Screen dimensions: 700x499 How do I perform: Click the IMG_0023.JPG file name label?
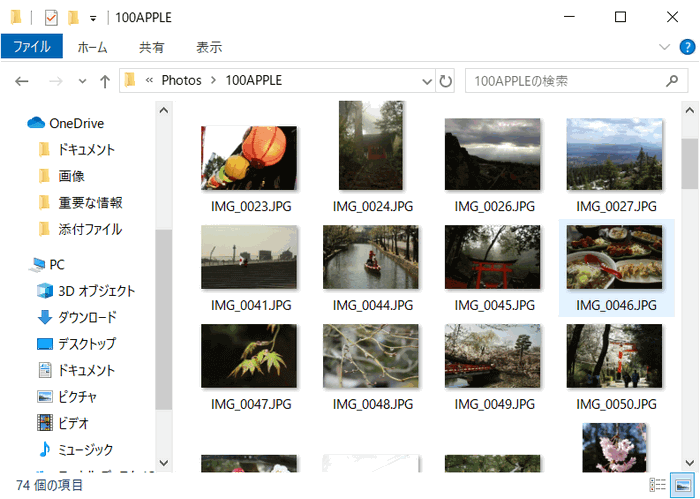coord(251,206)
